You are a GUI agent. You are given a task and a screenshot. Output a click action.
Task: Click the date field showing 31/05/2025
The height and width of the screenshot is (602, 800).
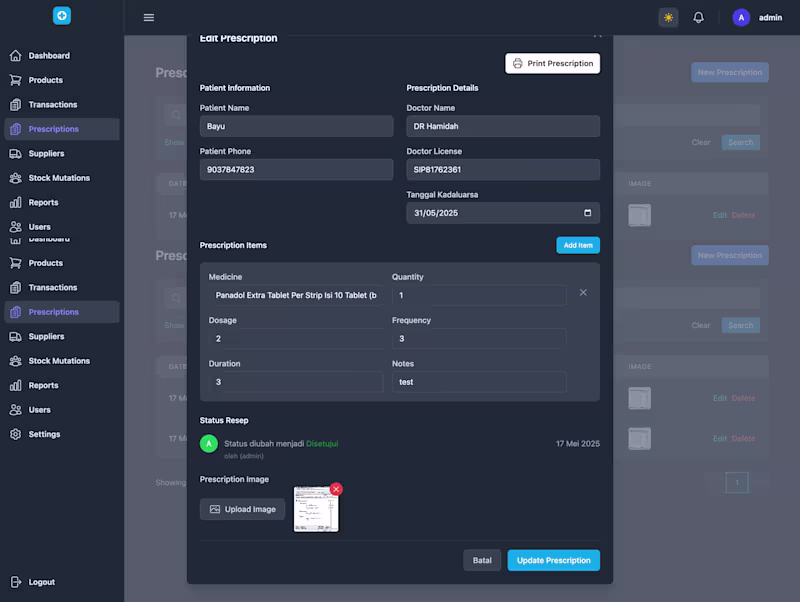(x=503, y=213)
